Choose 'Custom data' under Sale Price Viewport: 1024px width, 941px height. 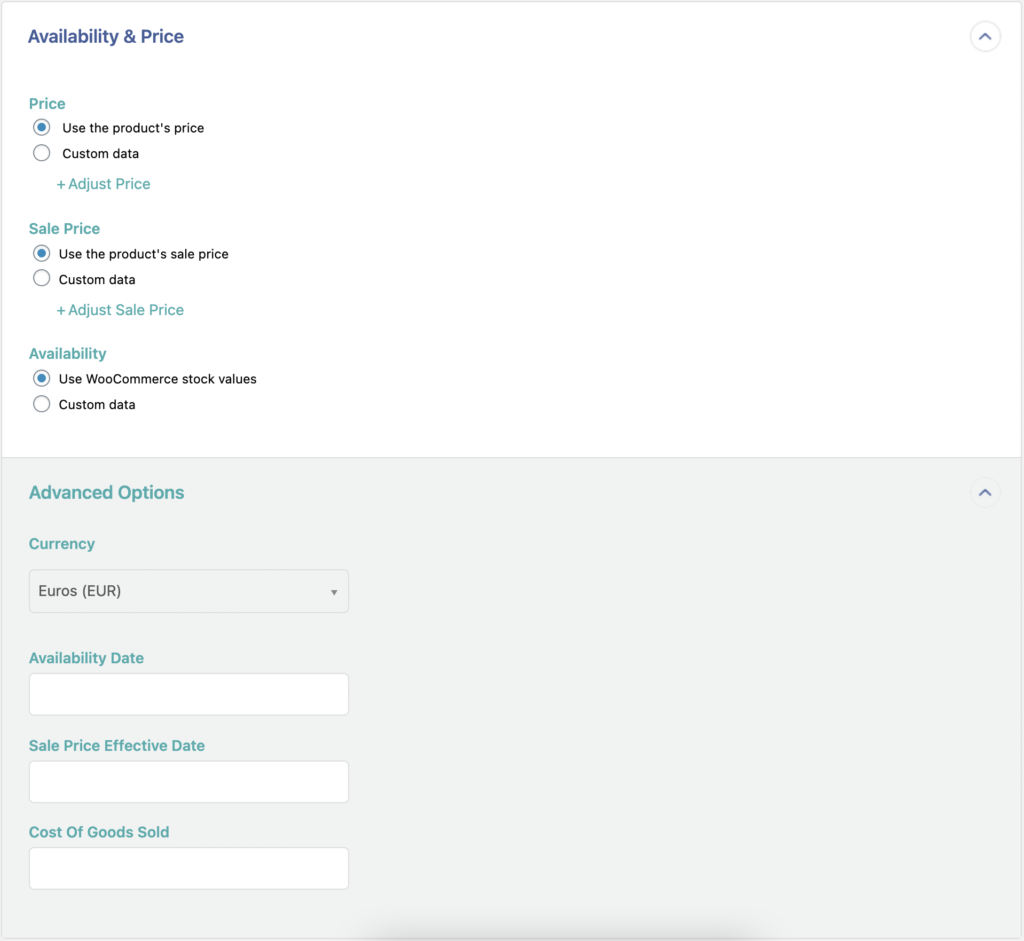pyautogui.click(x=41, y=278)
